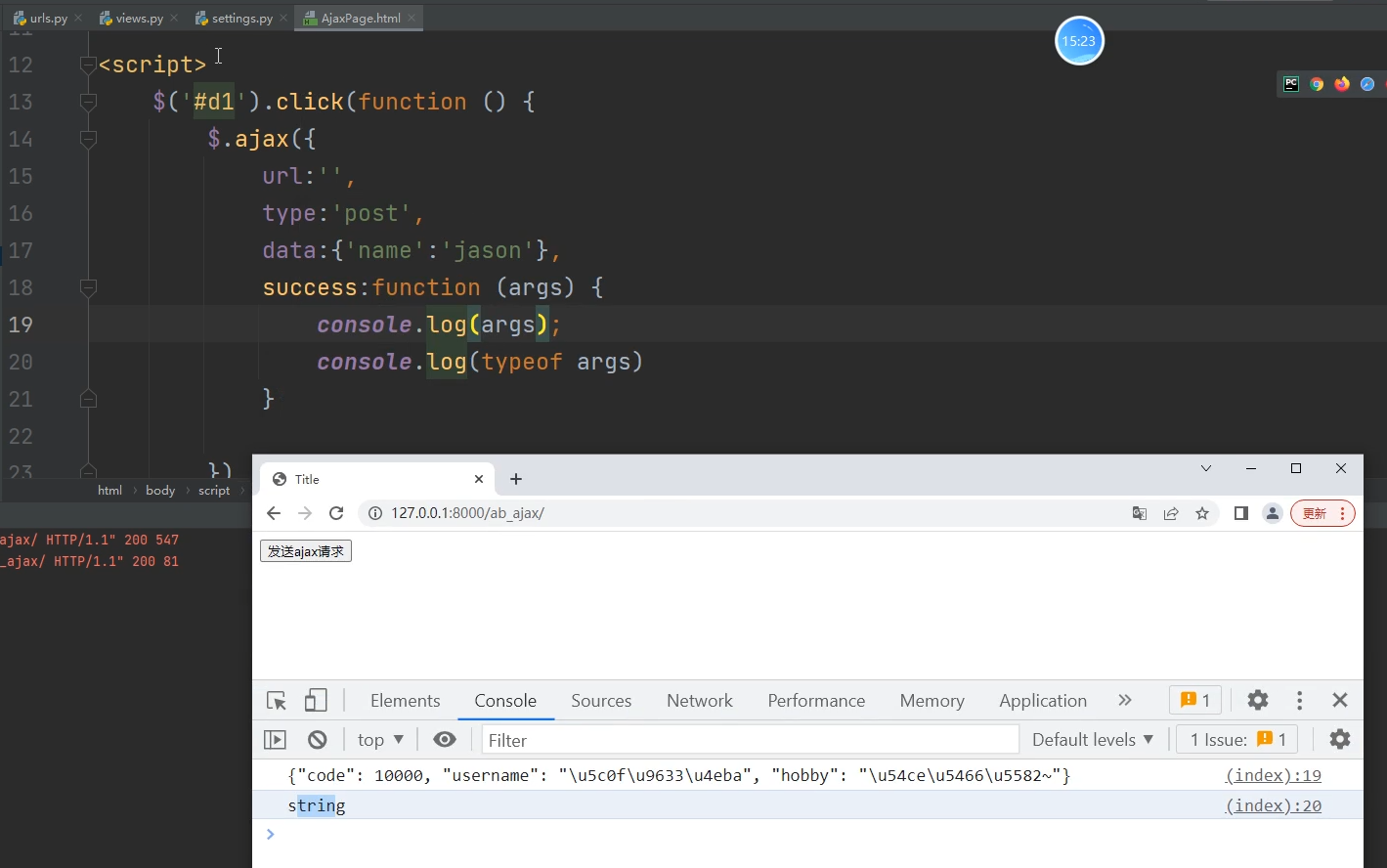The height and width of the screenshot is (868, 1387).
Task: Open the Performance DevTools tab
Action: click(816, 701)
